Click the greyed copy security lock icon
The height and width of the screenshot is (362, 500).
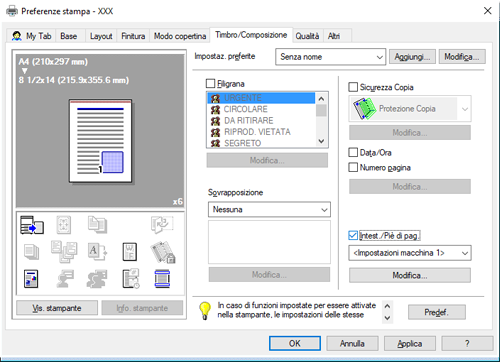pyautogui.click(x=162, y=252)
